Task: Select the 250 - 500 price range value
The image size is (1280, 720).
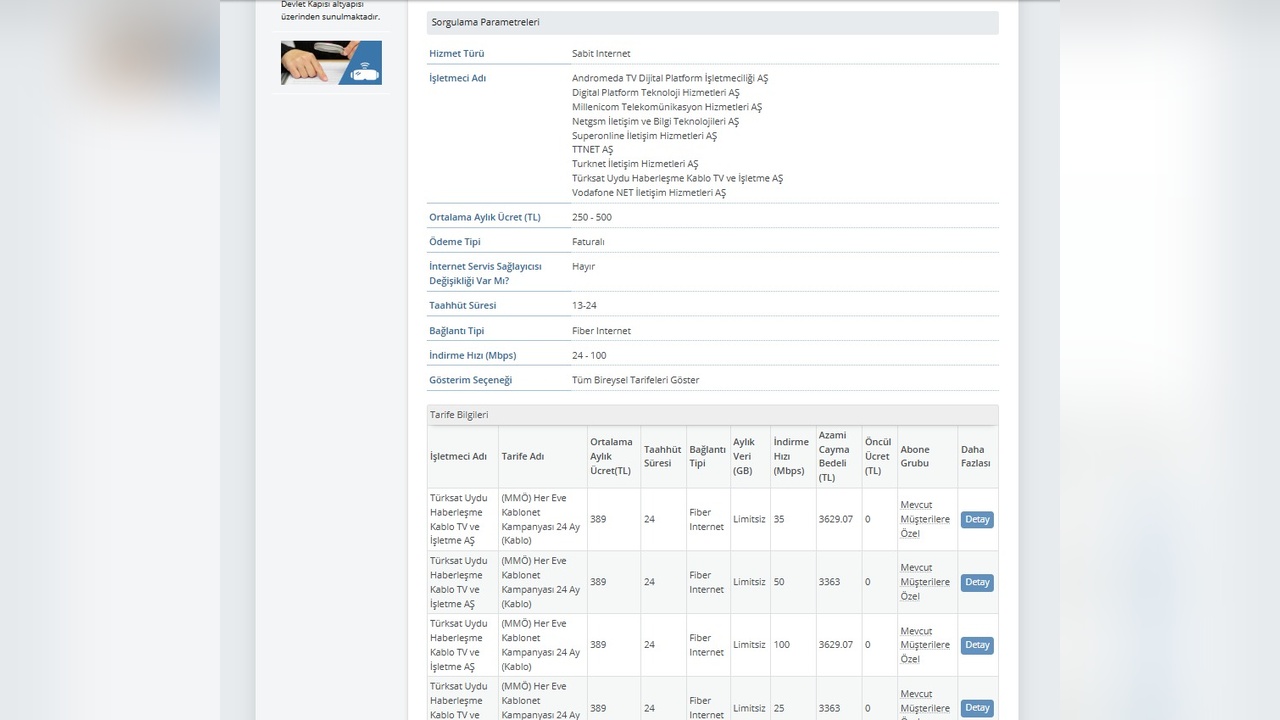Action: coord(591,217)
